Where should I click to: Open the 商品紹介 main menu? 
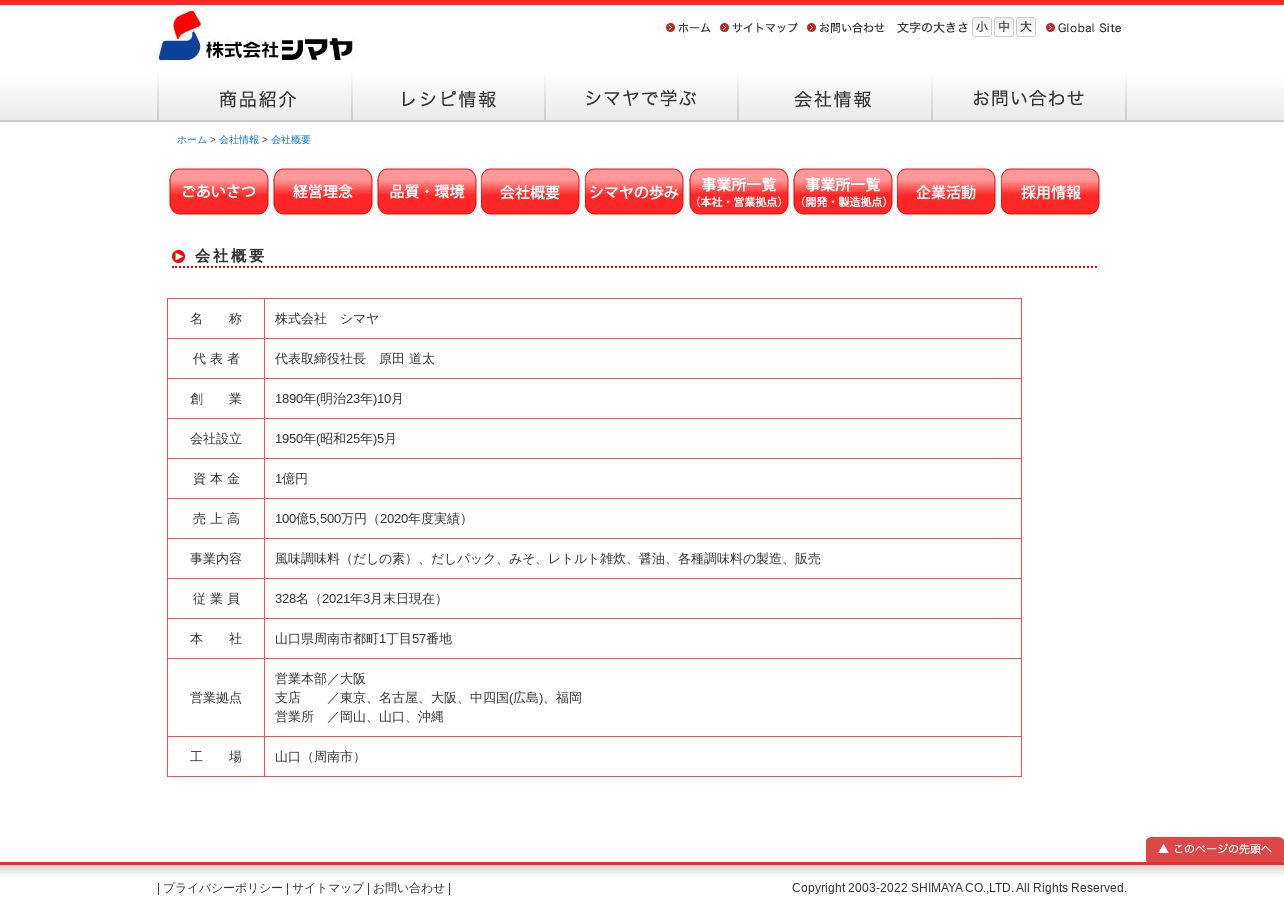tap(255, 98)
